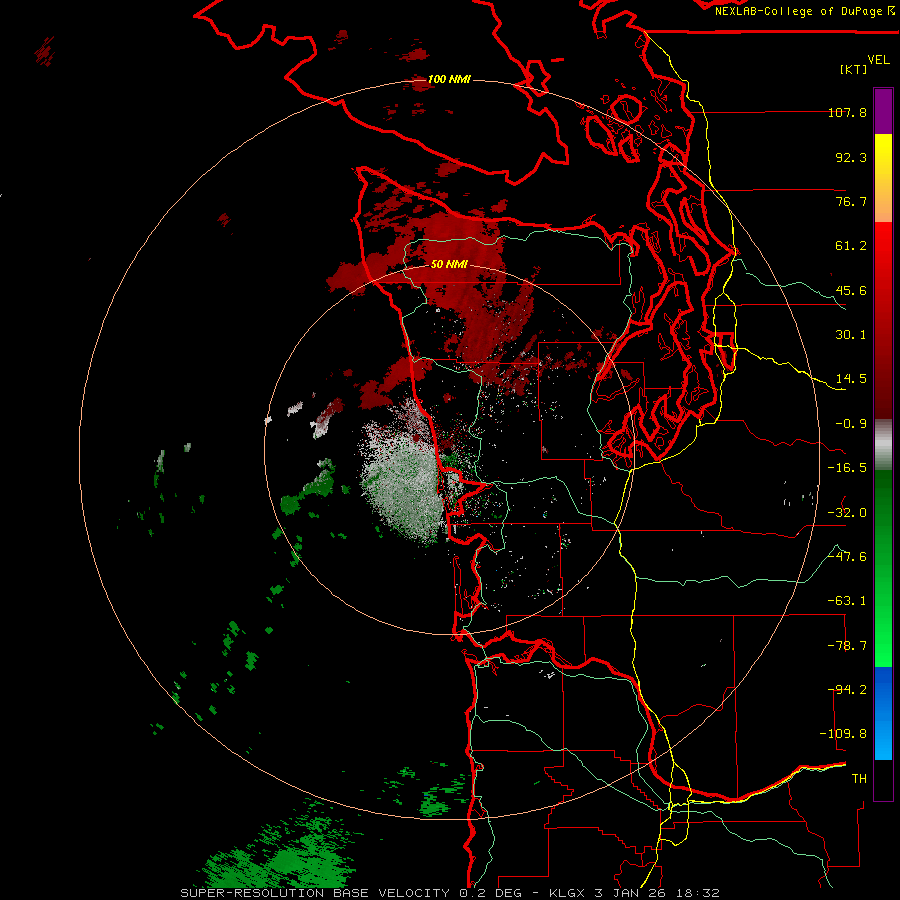This screenshot has height=900, width=900.
Task: Click the 107.8 velocity scale value
Action: 847,112
